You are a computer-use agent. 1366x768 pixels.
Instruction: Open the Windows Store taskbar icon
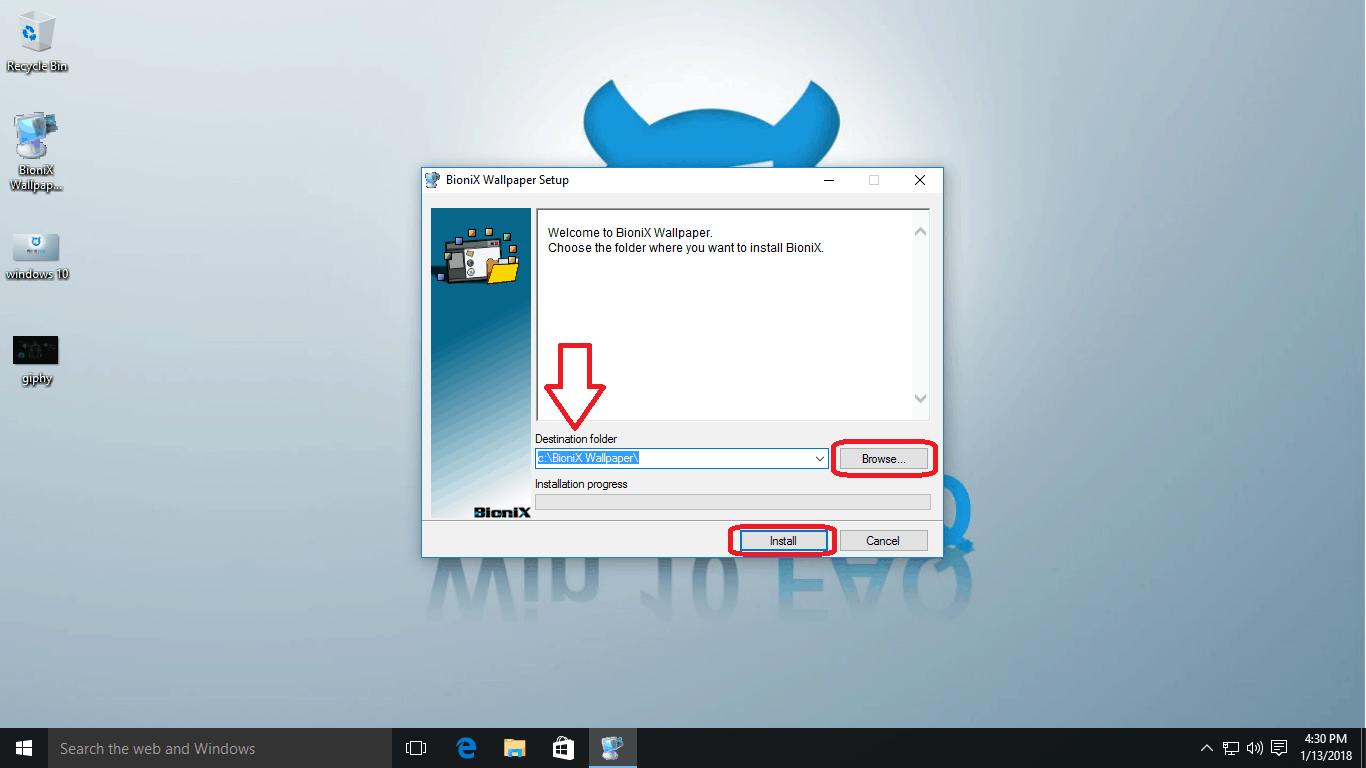coord(563,748)
